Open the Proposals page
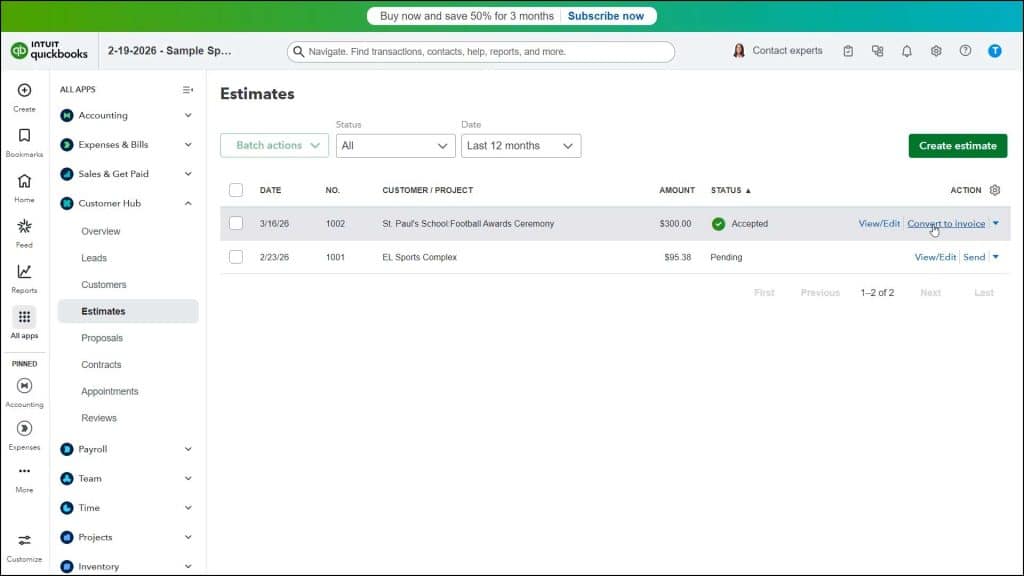The image size is (1024, 576). (x=104, y=337)
